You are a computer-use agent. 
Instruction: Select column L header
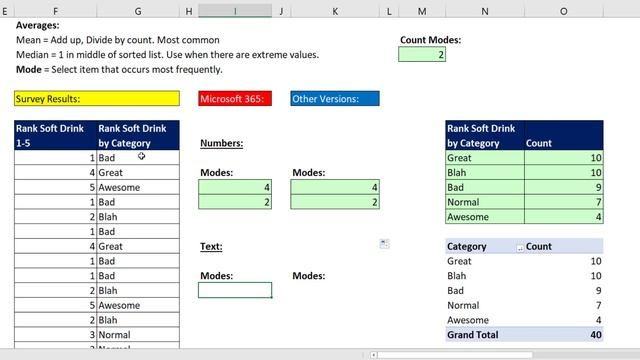click(389, 11)
